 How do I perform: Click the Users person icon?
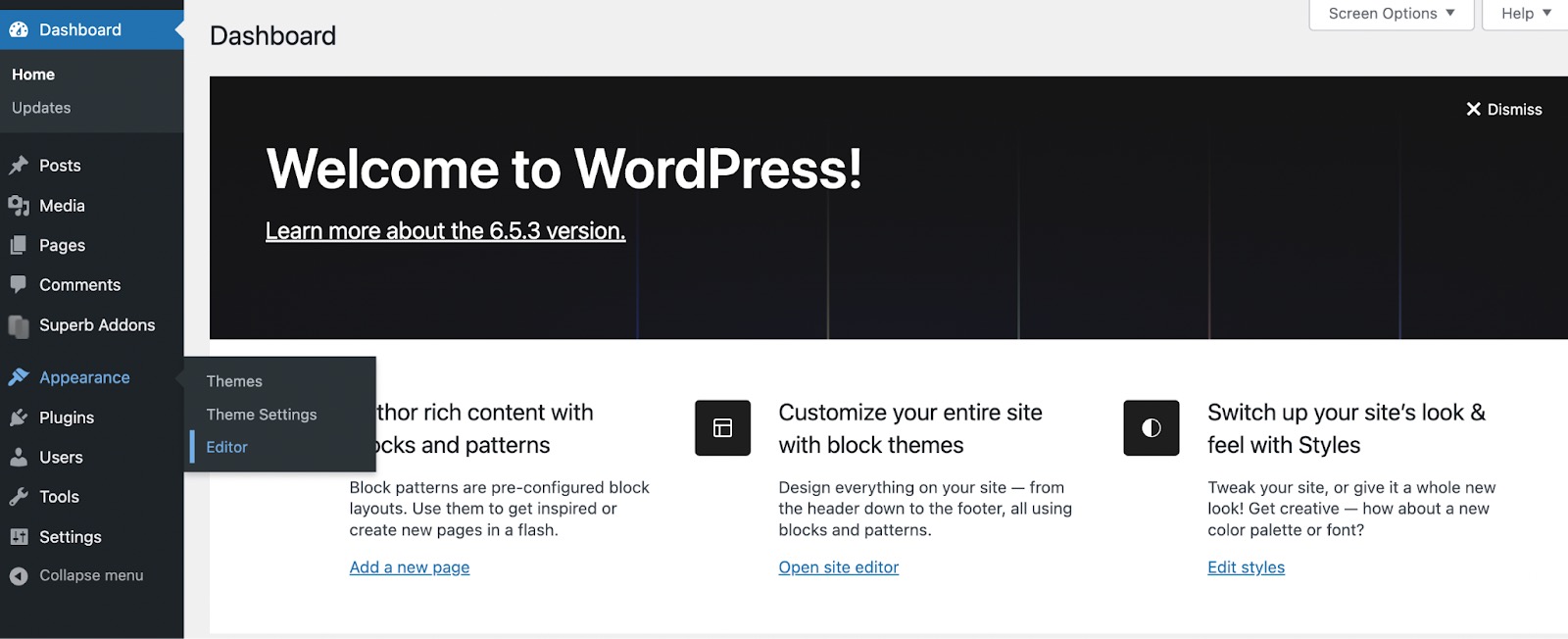coord(19,458)
